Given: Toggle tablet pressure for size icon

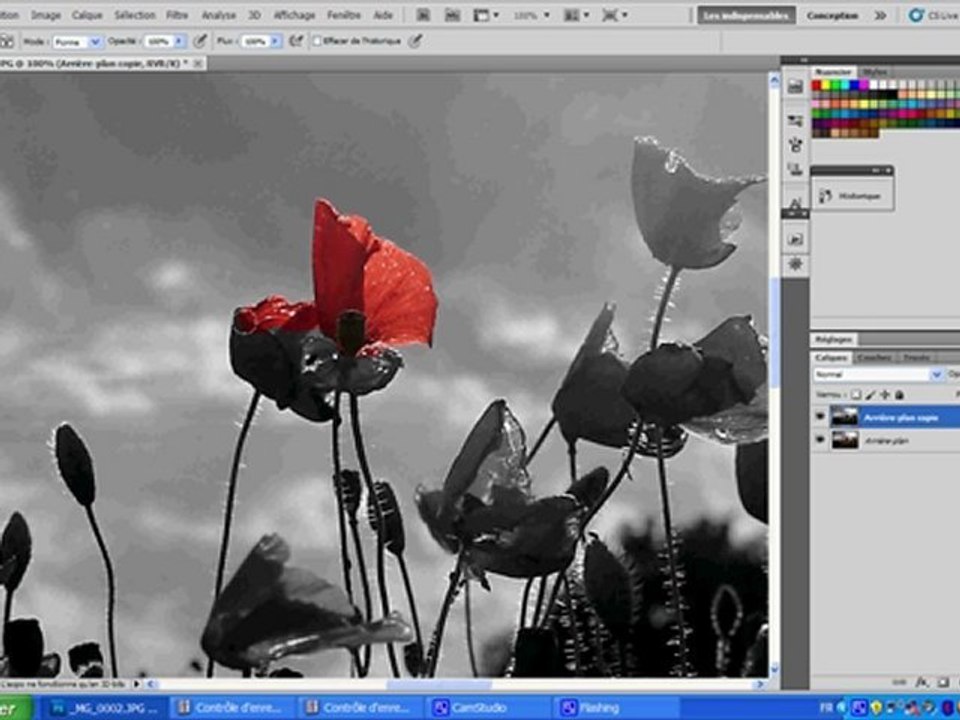Looking at the screenshot, I should tap(415, 42).
